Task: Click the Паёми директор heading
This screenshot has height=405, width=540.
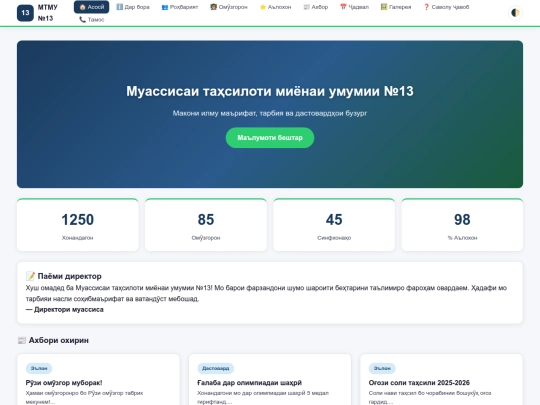Action: 64,276
